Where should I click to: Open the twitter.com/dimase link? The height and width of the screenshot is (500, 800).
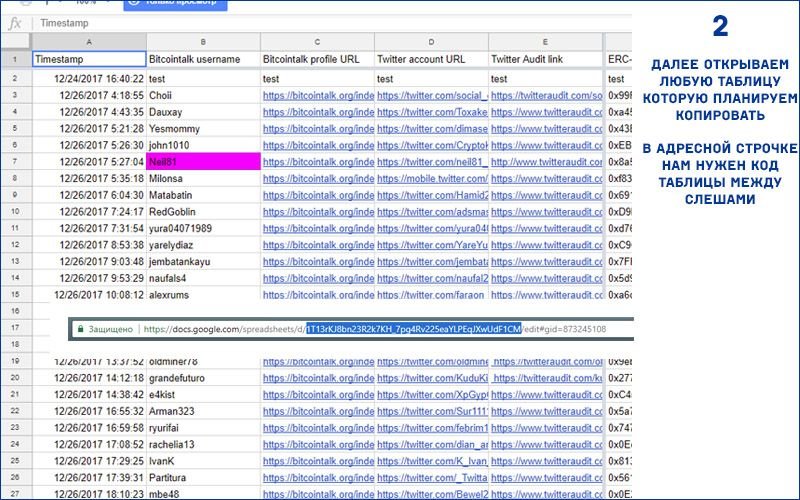(x=432, y=129)
